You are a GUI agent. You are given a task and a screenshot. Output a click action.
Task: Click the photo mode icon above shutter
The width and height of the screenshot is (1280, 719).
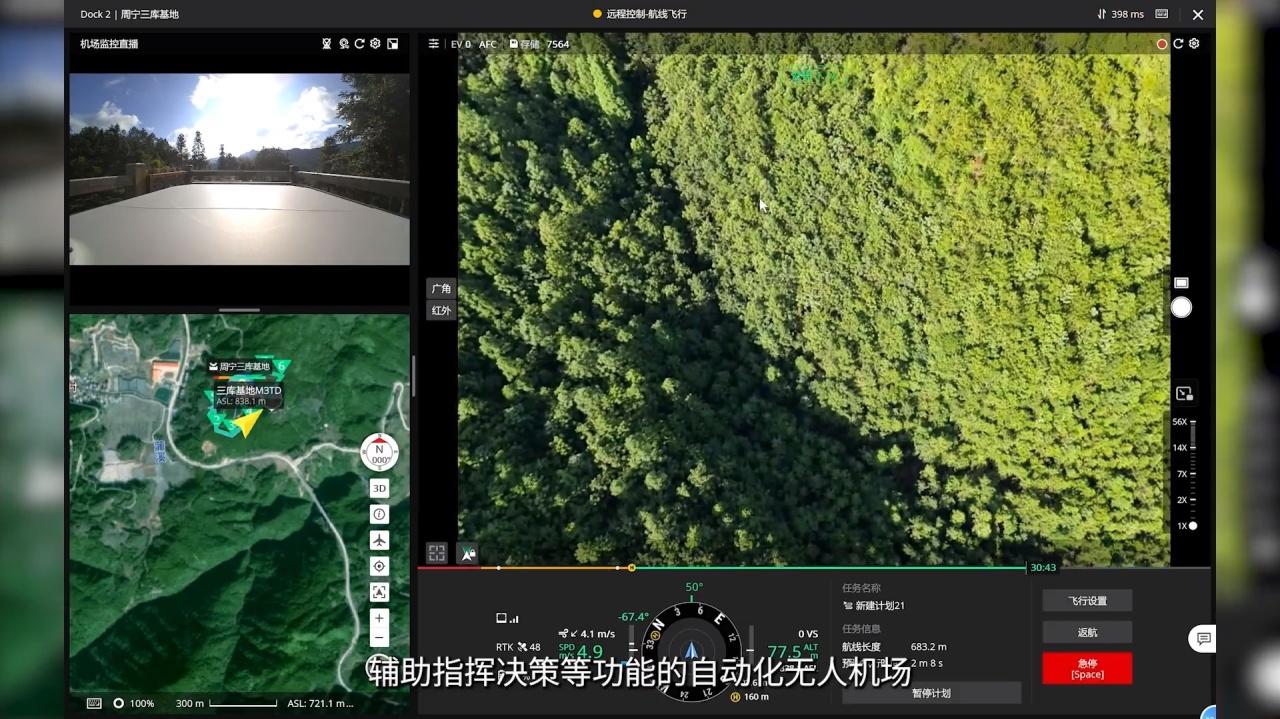[1181, 283]
